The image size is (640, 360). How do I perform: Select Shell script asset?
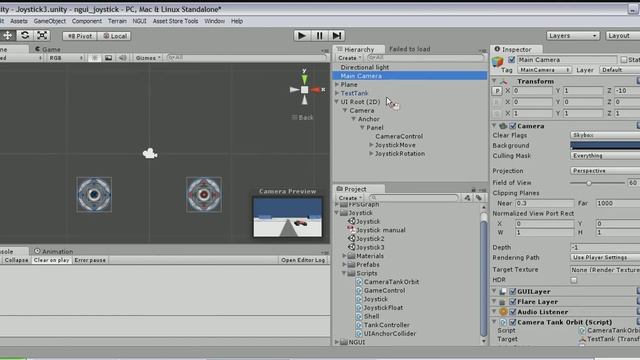(x=367, y=316)
